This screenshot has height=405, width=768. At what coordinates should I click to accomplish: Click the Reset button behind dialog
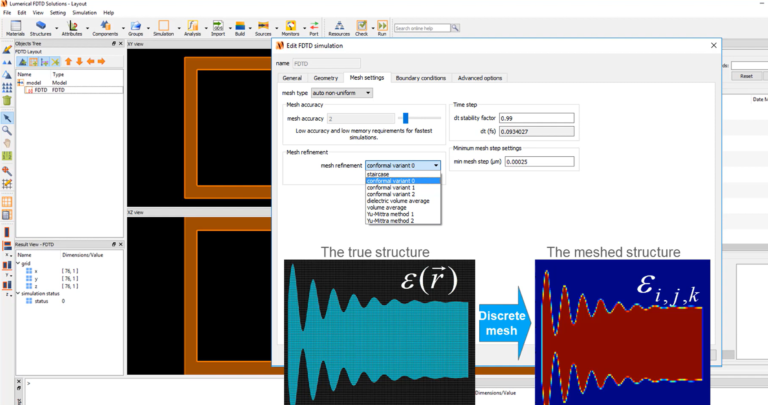pos(746,76)
